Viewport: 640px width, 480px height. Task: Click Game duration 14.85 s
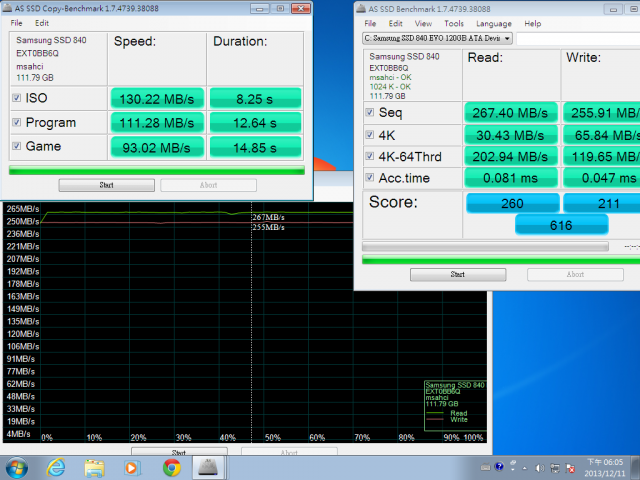255,147
